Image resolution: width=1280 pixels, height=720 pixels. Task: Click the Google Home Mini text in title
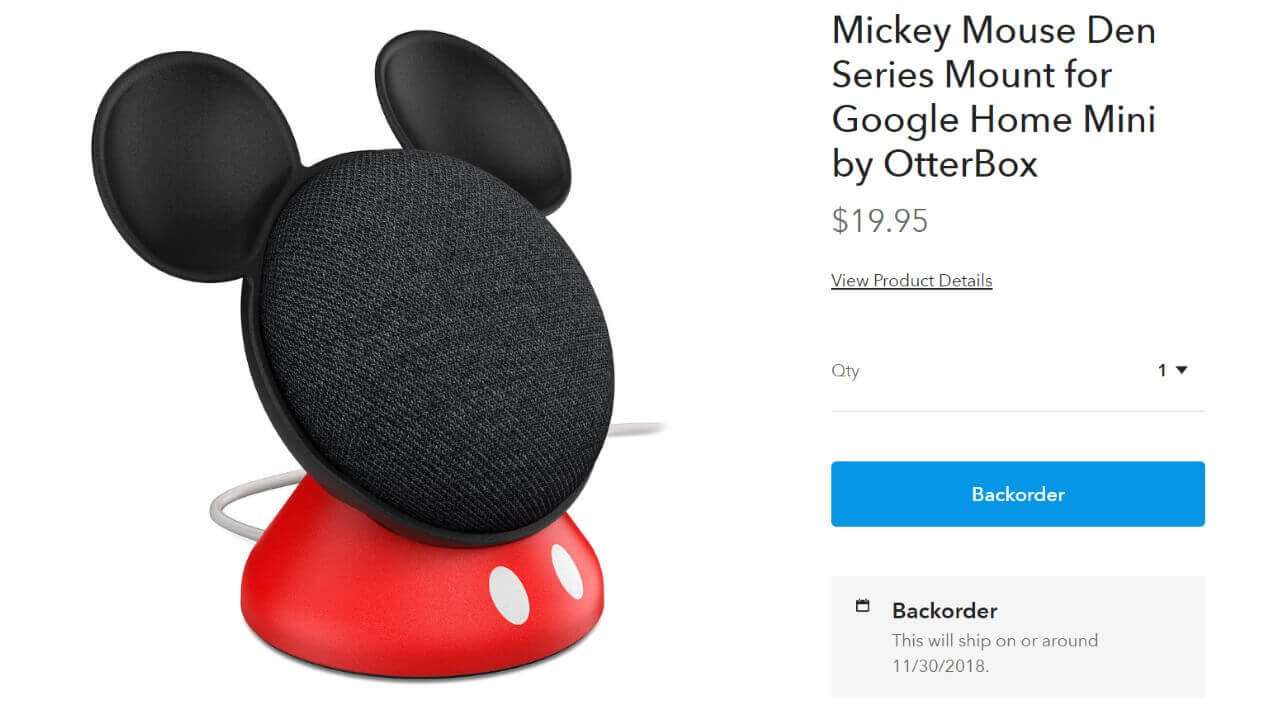[994, 120]
